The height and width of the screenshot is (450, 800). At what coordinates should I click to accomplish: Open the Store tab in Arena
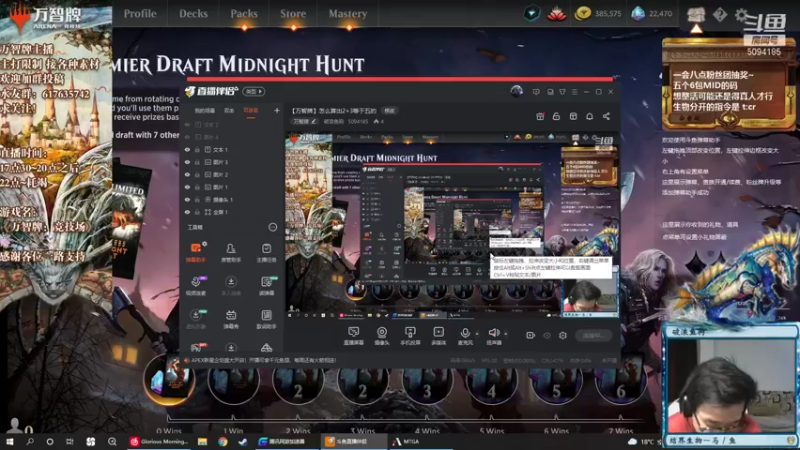pyautogui.click(x=293, y=14)
